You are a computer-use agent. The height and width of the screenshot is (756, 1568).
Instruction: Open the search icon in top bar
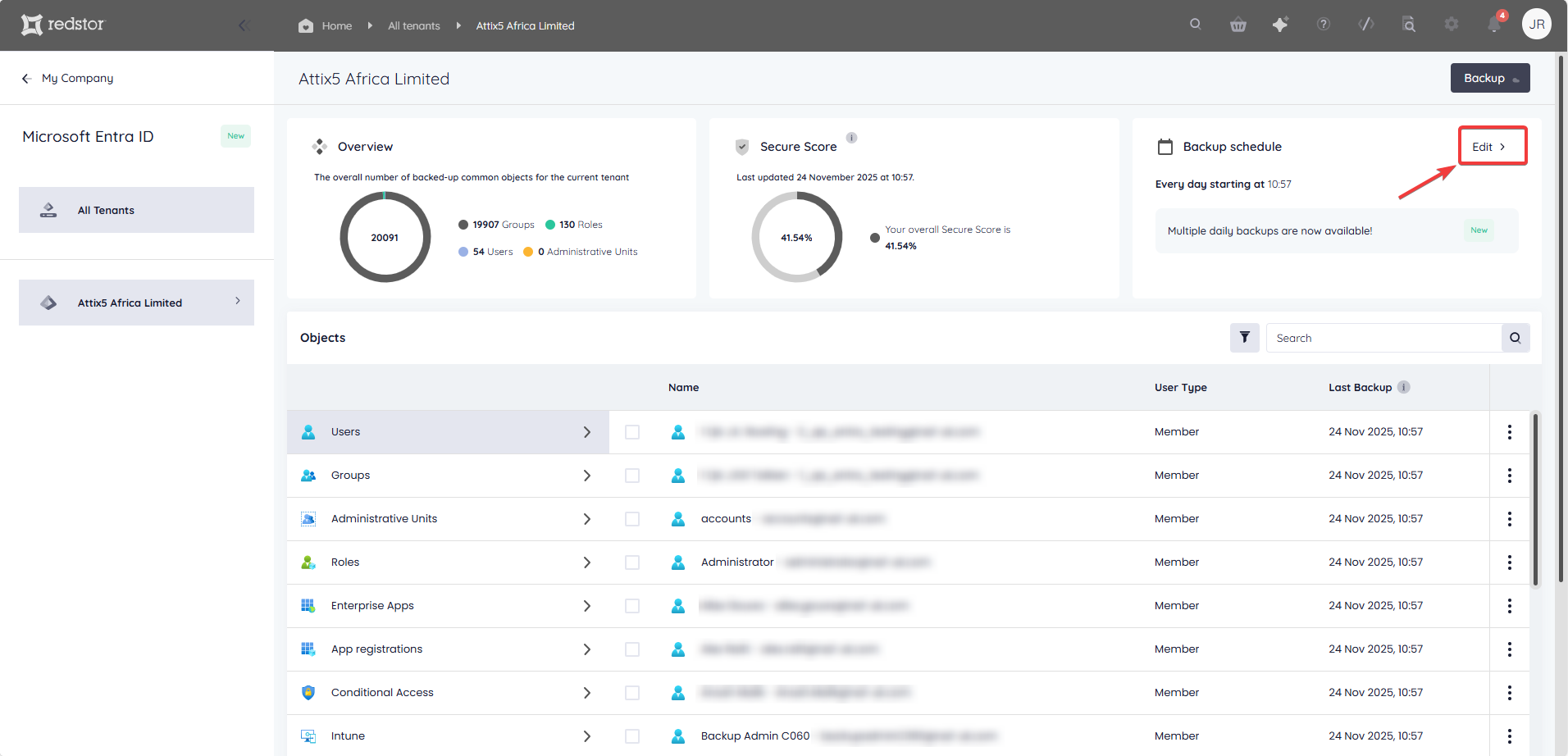1196,25
